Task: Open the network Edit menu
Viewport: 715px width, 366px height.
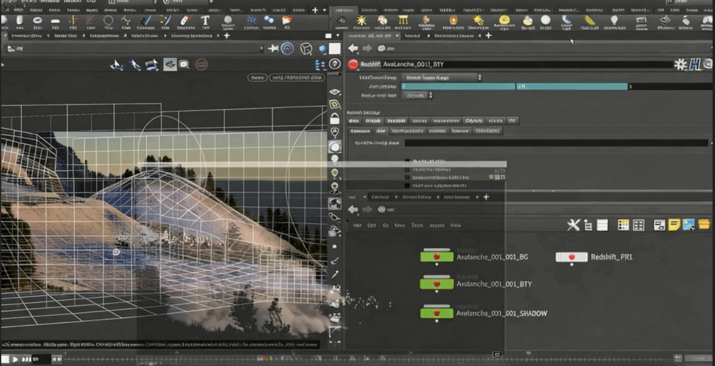Action: [x=372, y=226]
